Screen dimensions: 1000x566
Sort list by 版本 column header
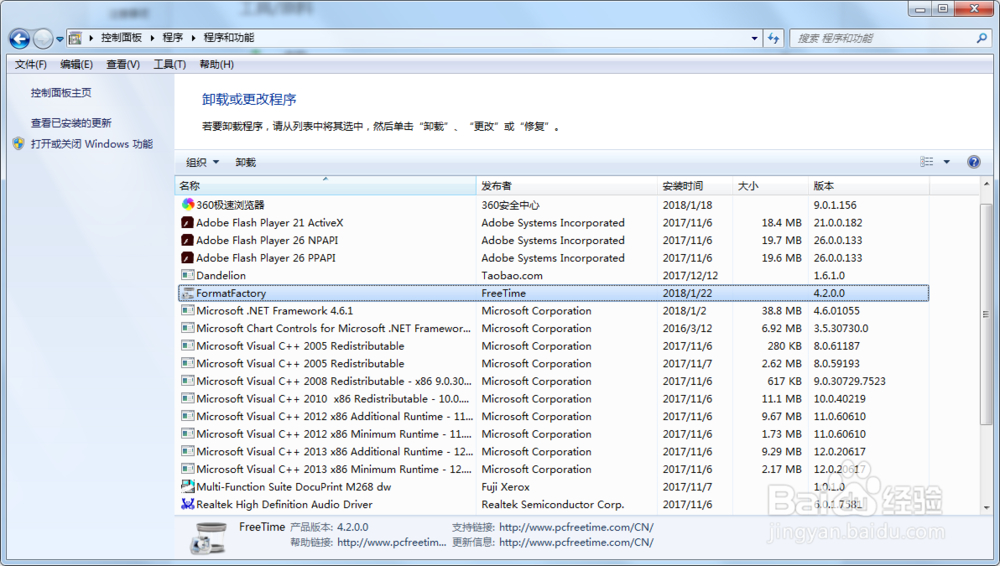869,186
